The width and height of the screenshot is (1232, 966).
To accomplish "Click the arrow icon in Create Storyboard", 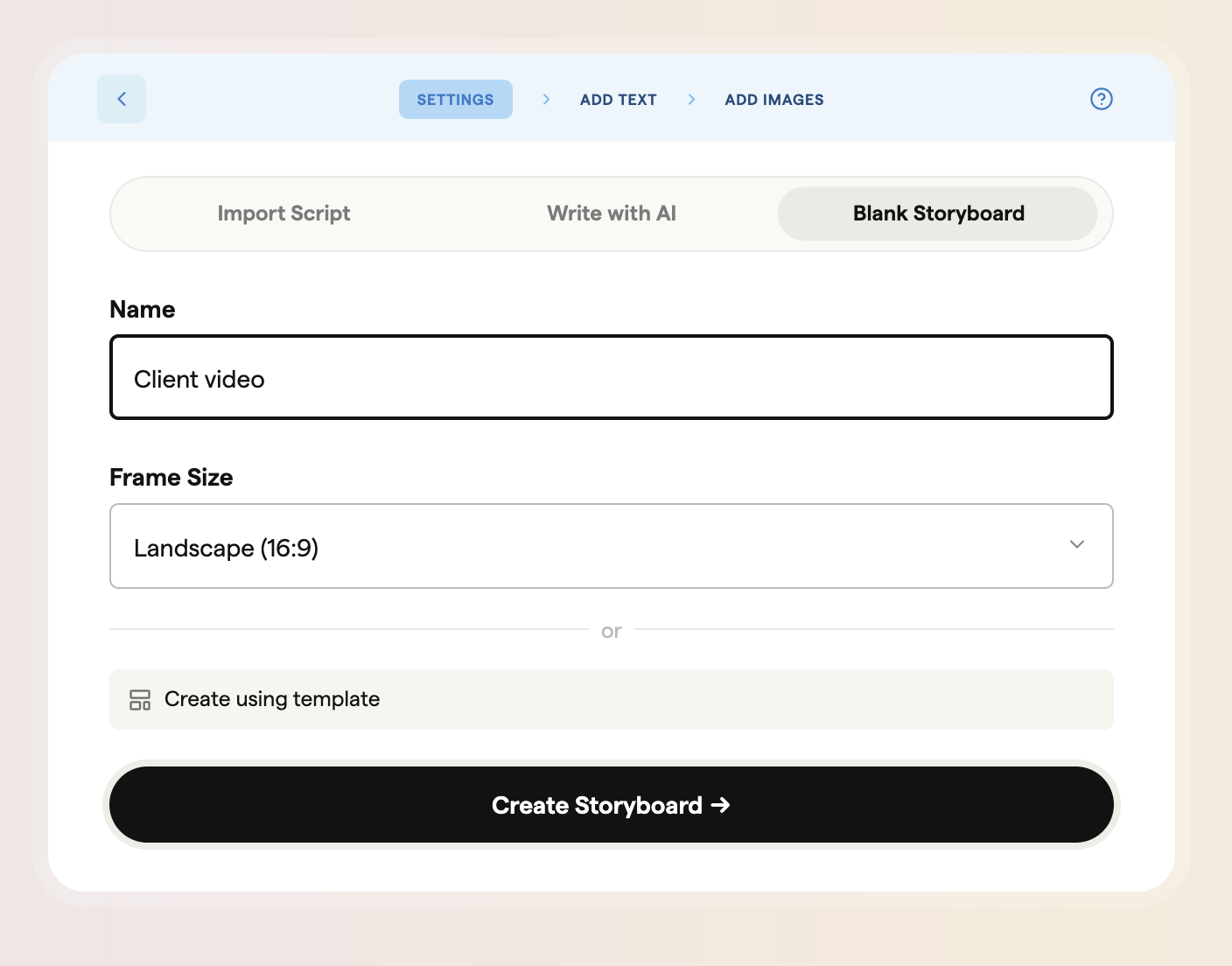I will click(720, 805).
